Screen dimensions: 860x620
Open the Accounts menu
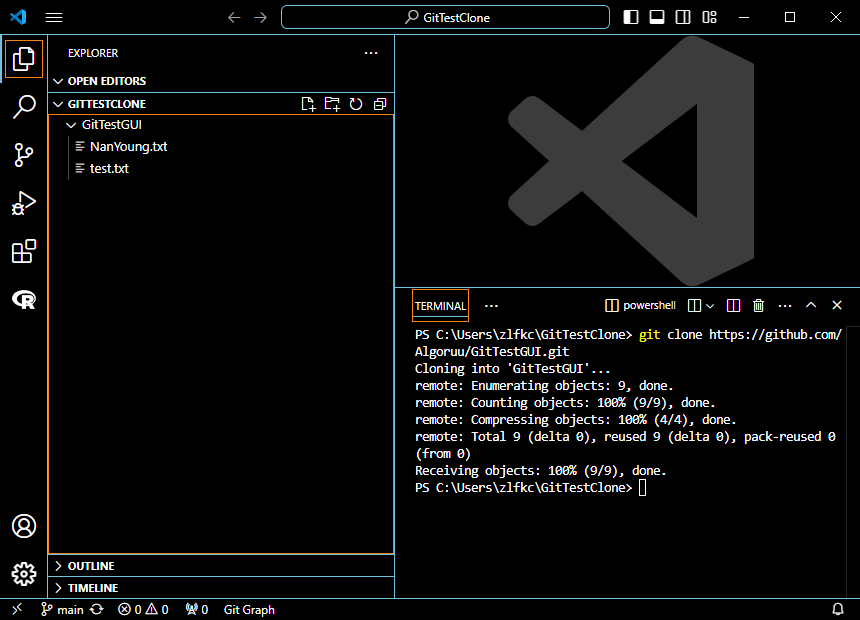24,526
